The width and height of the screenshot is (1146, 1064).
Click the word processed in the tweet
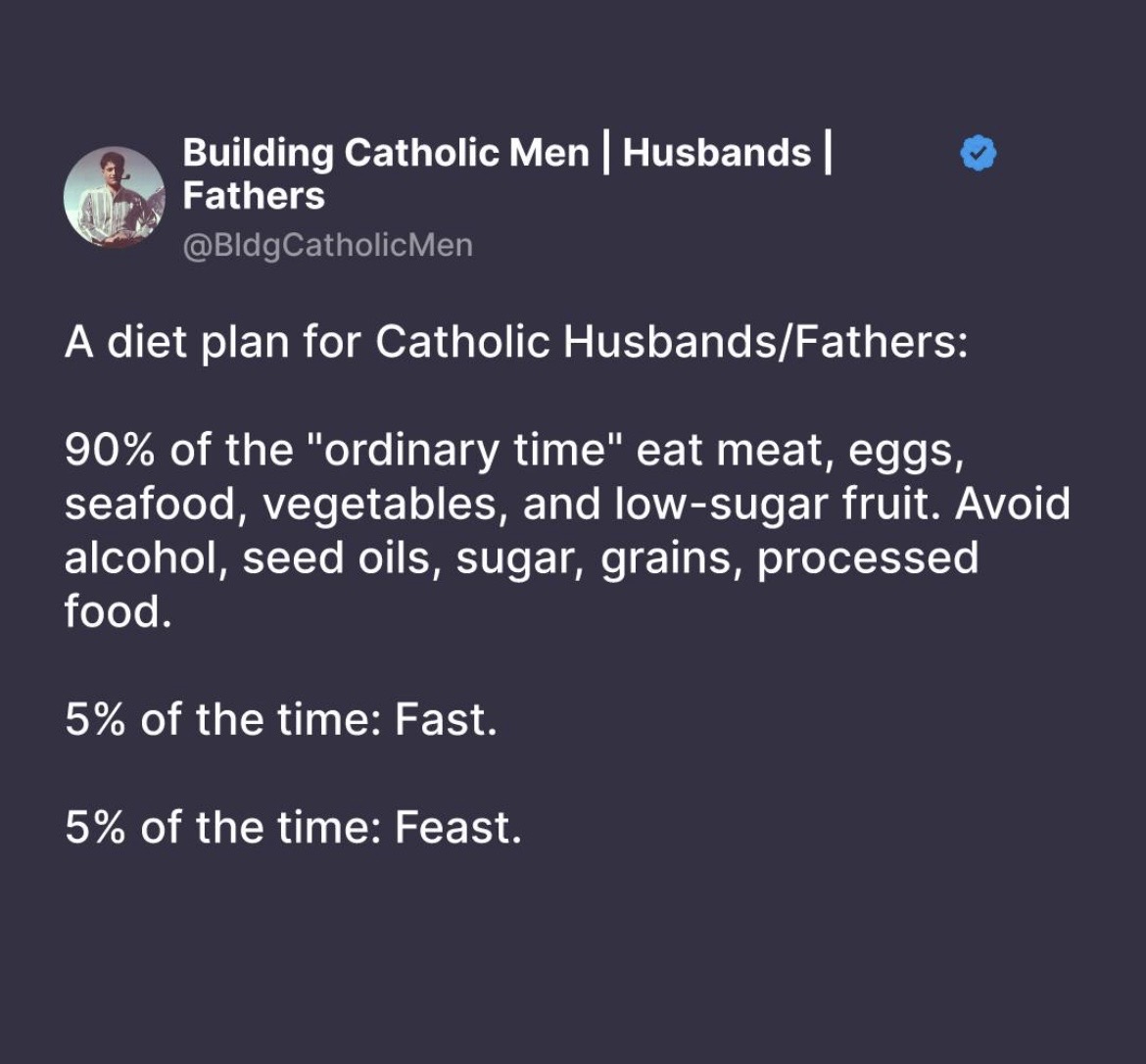click(x=868, y=558)
